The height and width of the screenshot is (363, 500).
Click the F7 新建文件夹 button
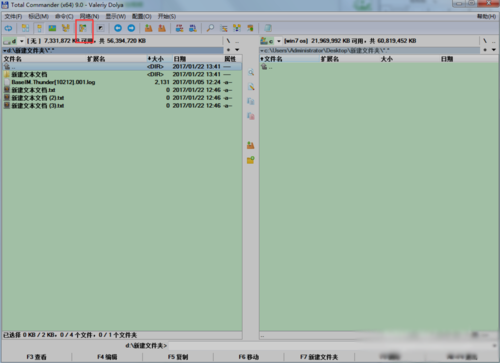pyautogui.click(x=319, y=357)
